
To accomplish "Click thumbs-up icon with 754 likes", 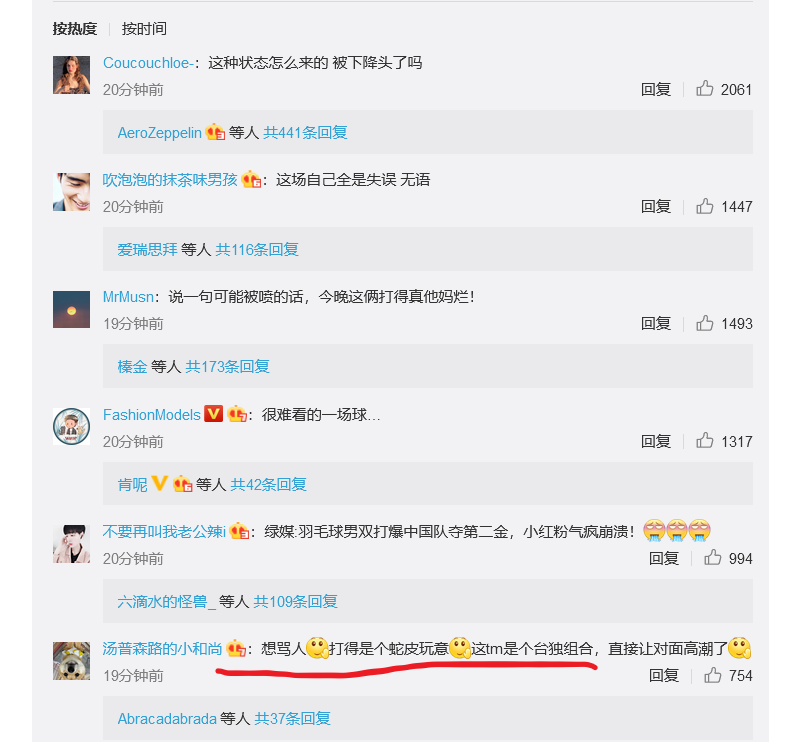I will click(713, 675).
